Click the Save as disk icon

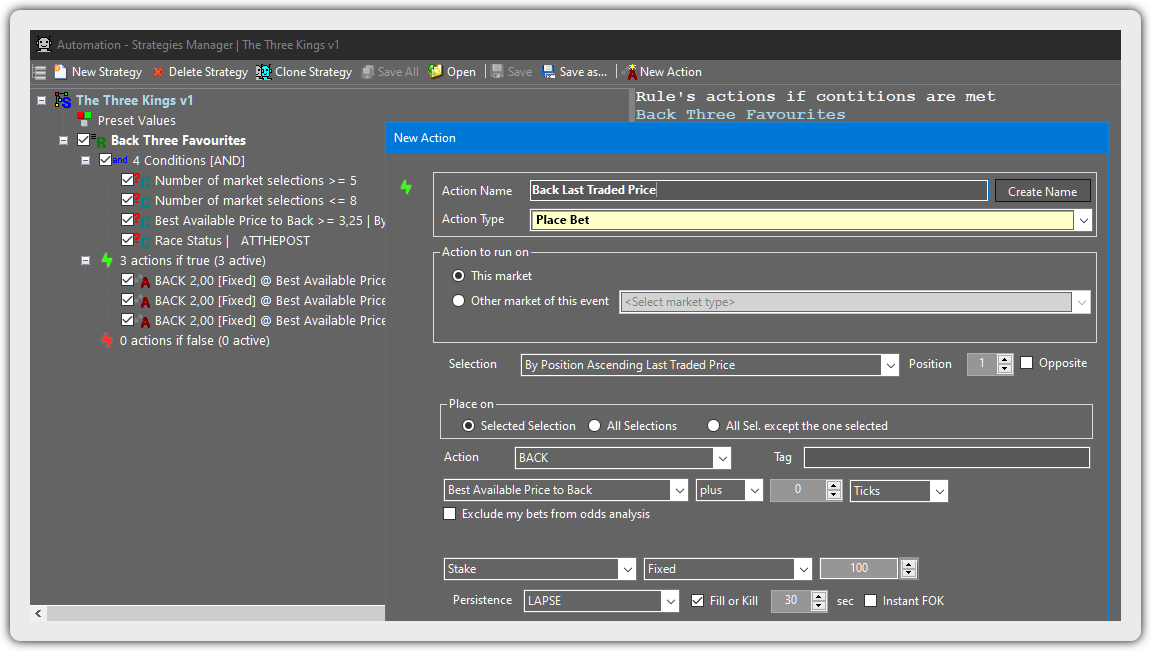pyautogui.click(x=548, y=72)
